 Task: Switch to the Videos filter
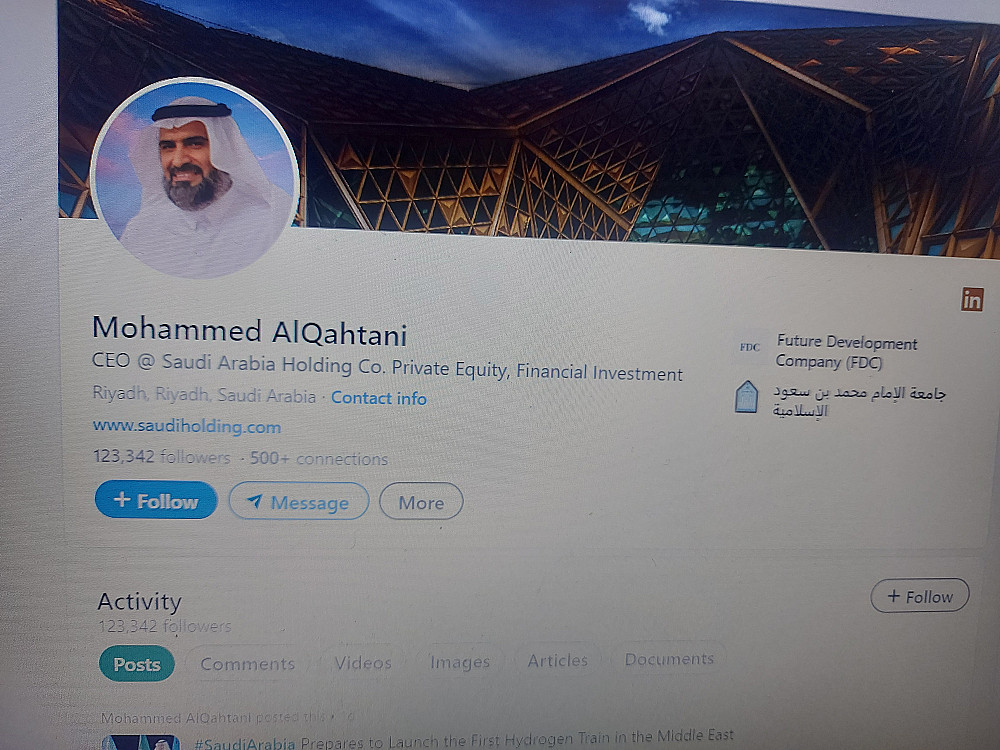(363, 663)
